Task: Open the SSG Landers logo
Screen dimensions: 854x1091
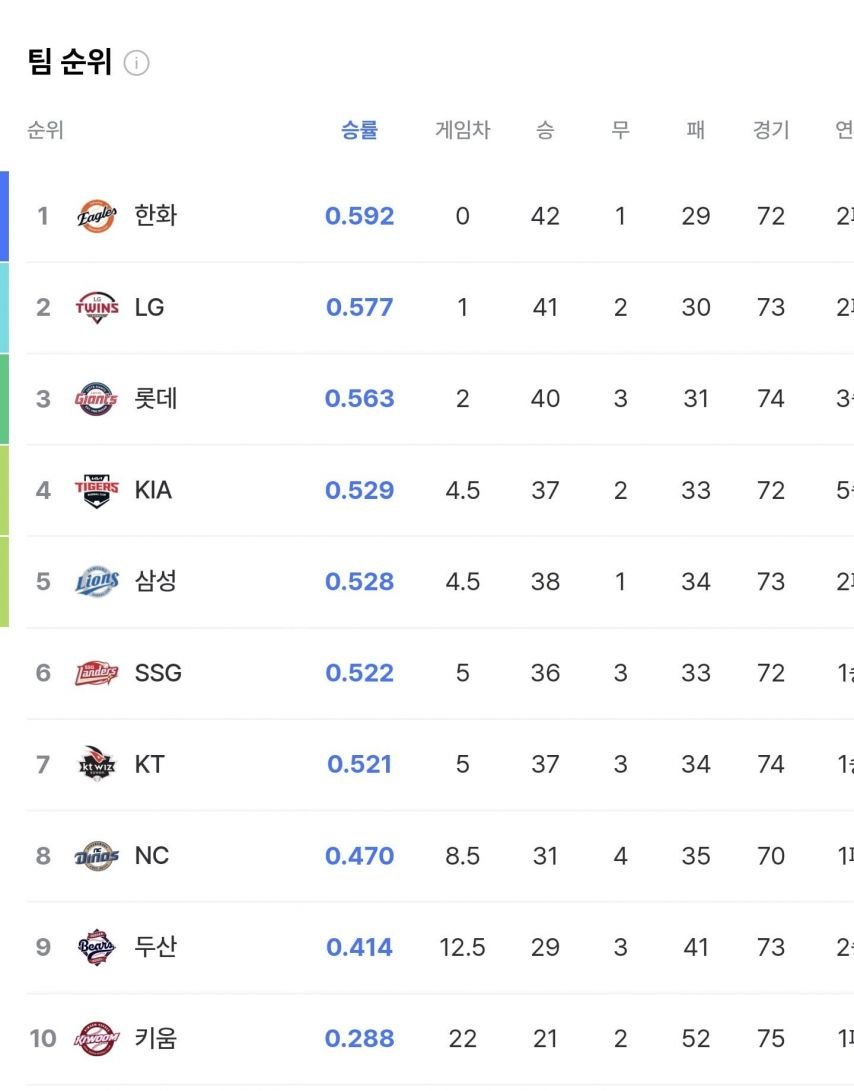Action: tap(97, 673)
